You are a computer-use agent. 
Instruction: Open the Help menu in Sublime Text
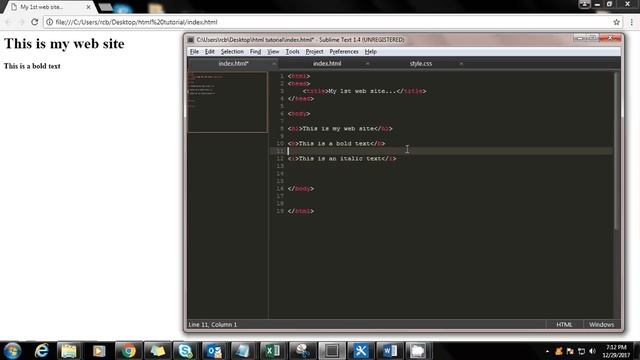tap(371, 51)
